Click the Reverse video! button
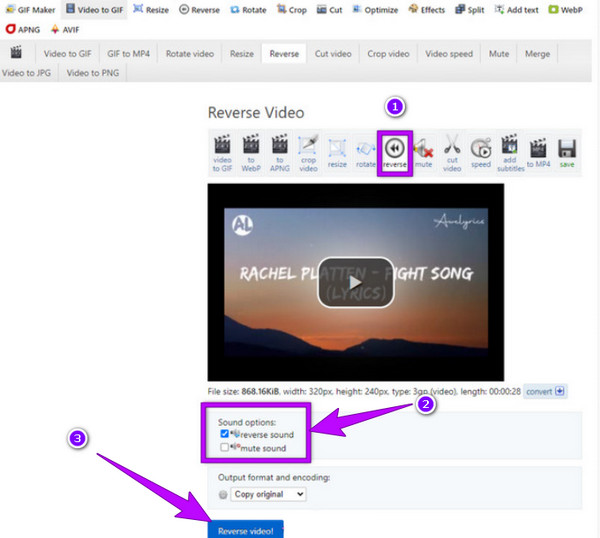The image size is (600, 538). click(245, 530)
